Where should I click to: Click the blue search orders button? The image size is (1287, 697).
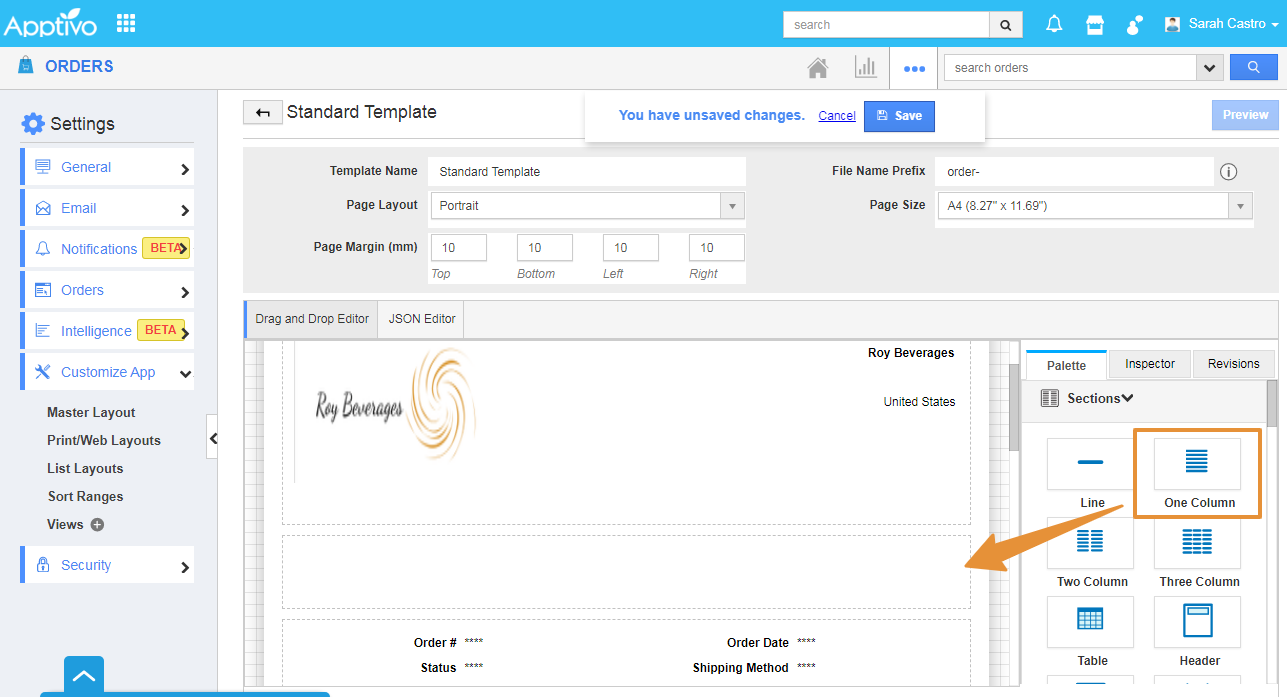coord(1254,67)
